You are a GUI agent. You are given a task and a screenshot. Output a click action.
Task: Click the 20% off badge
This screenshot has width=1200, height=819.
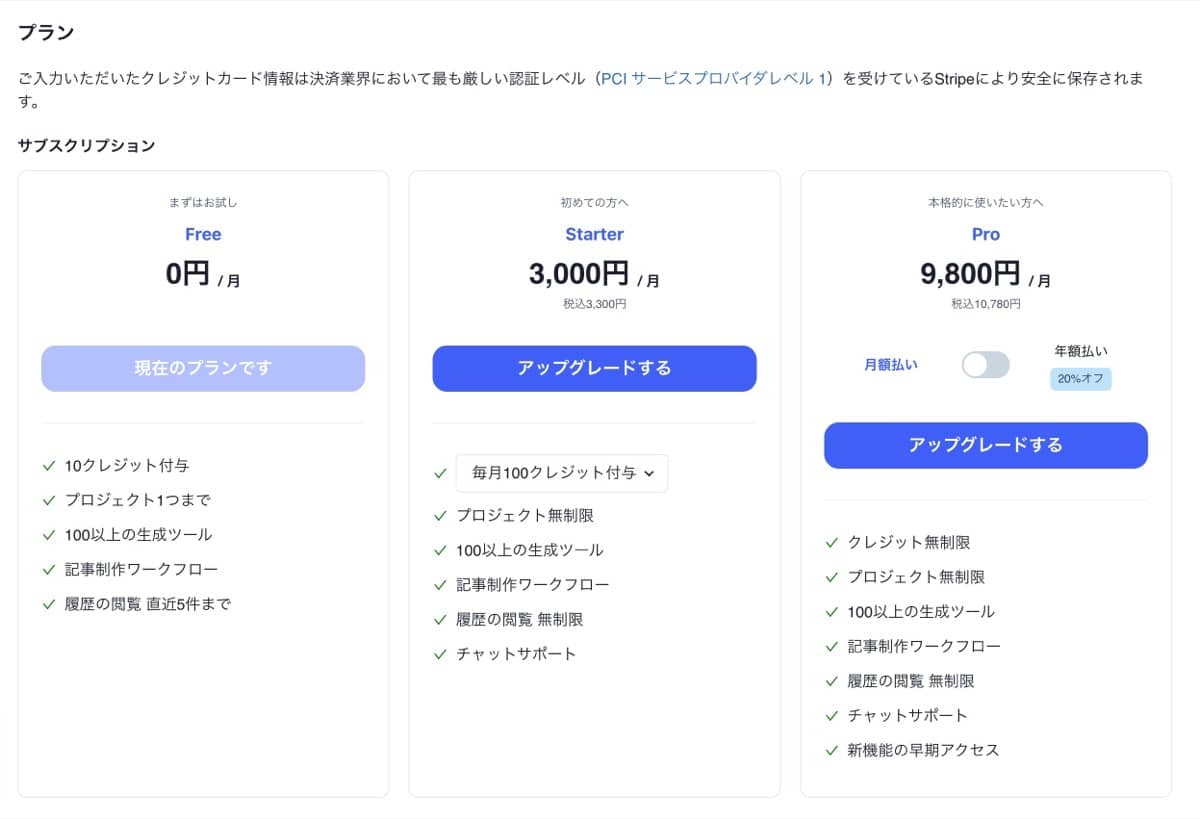1080,379
